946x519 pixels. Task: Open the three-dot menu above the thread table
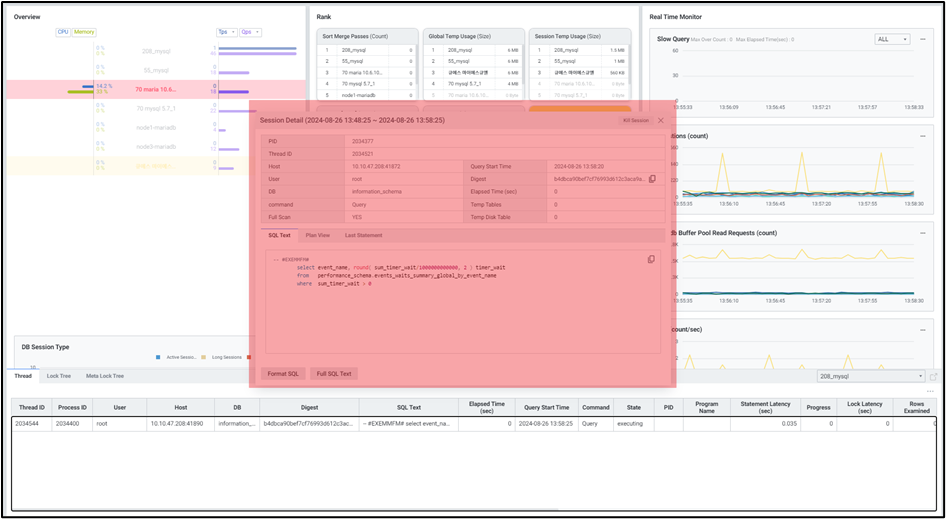point(930,391)
